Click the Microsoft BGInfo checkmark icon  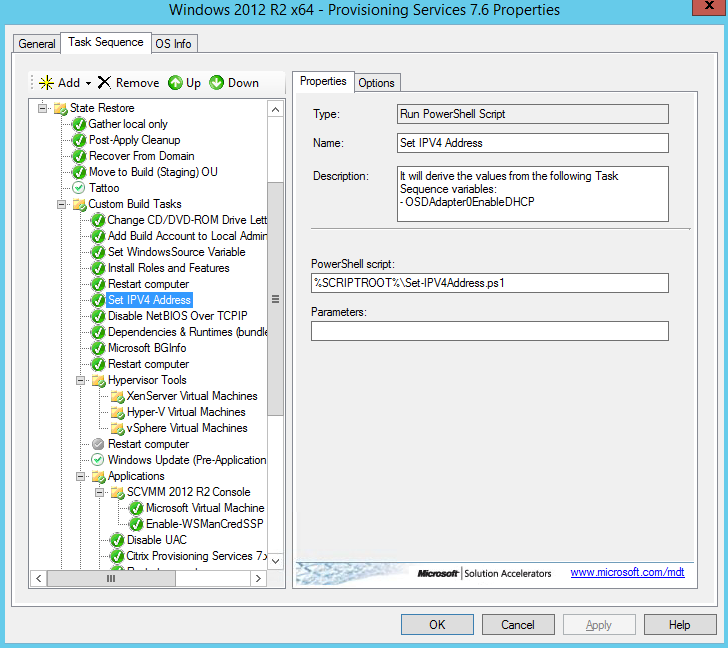tap(98, 348)
